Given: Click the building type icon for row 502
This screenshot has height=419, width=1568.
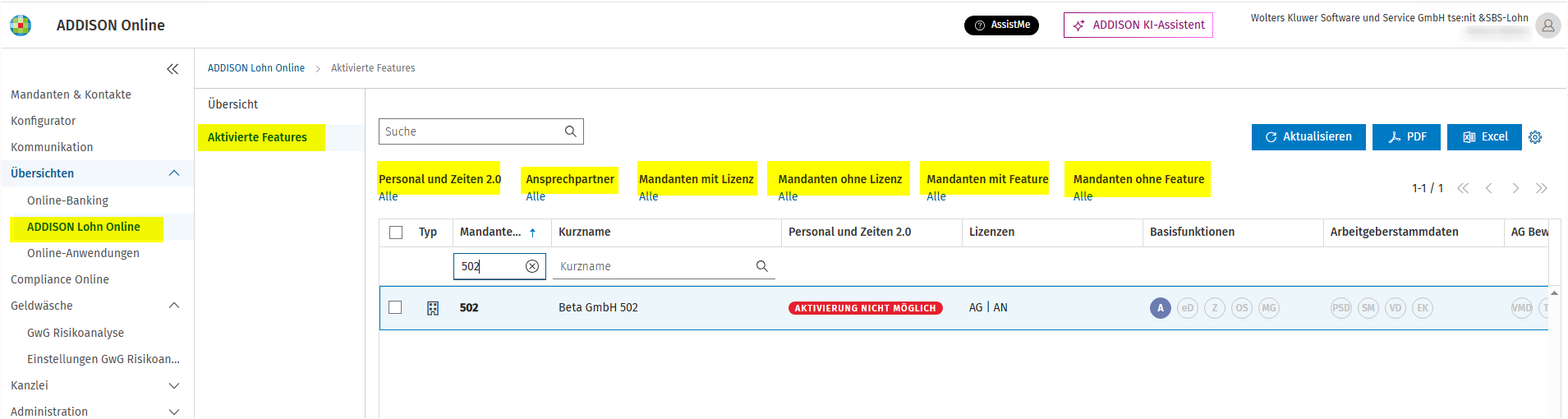Looking at the screenshot, I should [x=433, y=308].
